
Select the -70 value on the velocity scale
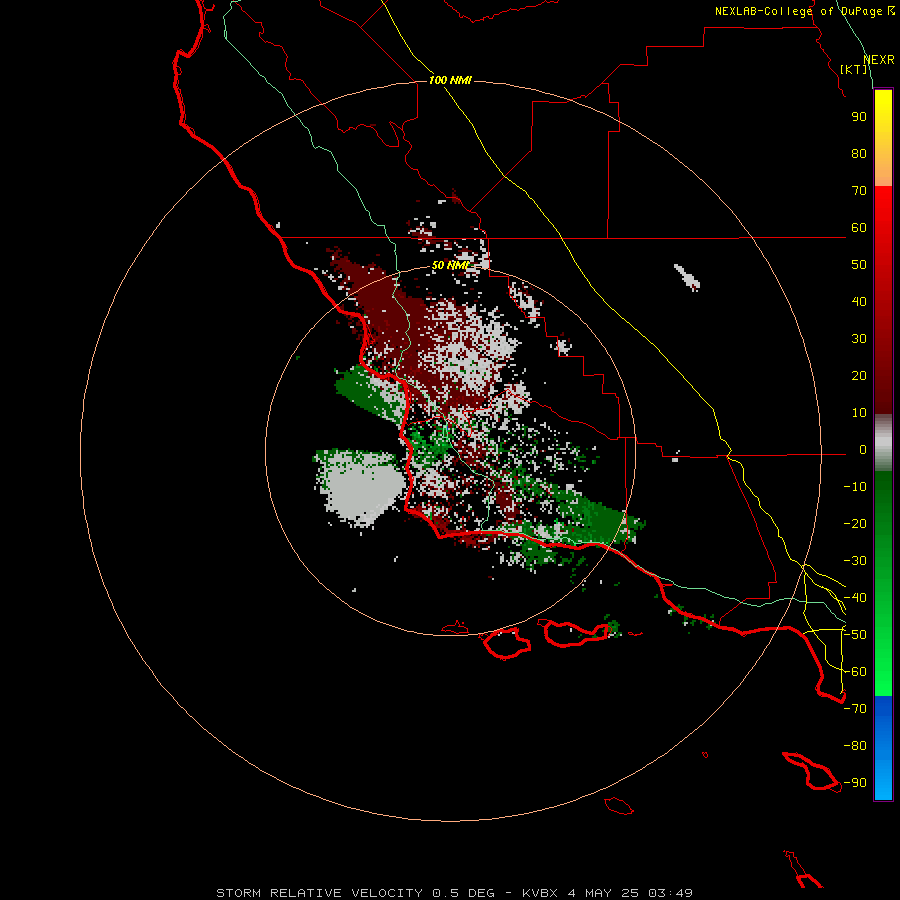tap(855, 709)
